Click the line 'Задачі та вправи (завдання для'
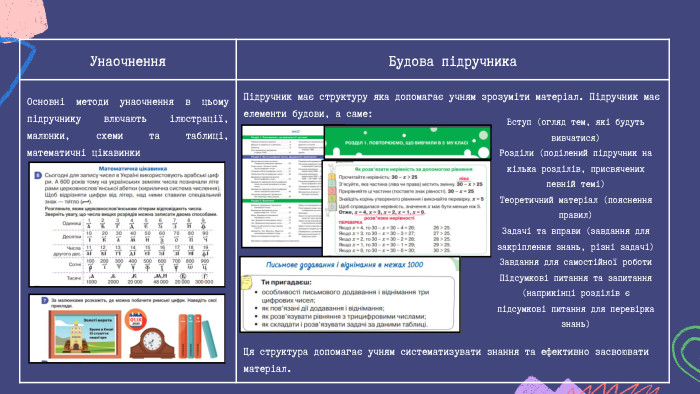 point(575,231)
